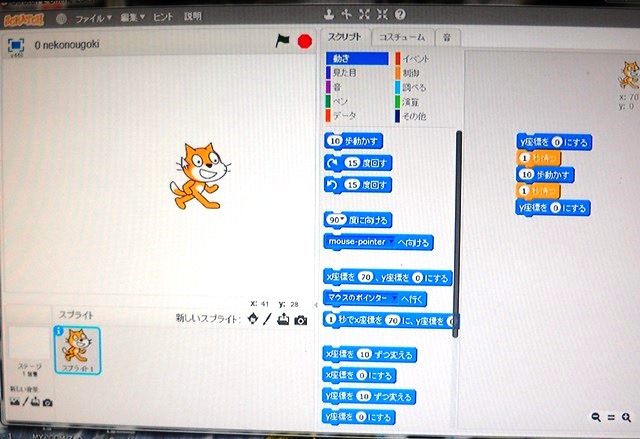
Task: Click the red stop button
Action: coord(304,41)
